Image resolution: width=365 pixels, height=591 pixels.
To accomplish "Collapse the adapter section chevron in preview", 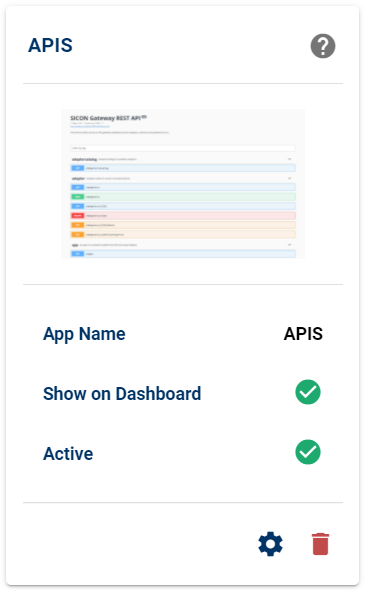I will (289, 178).
